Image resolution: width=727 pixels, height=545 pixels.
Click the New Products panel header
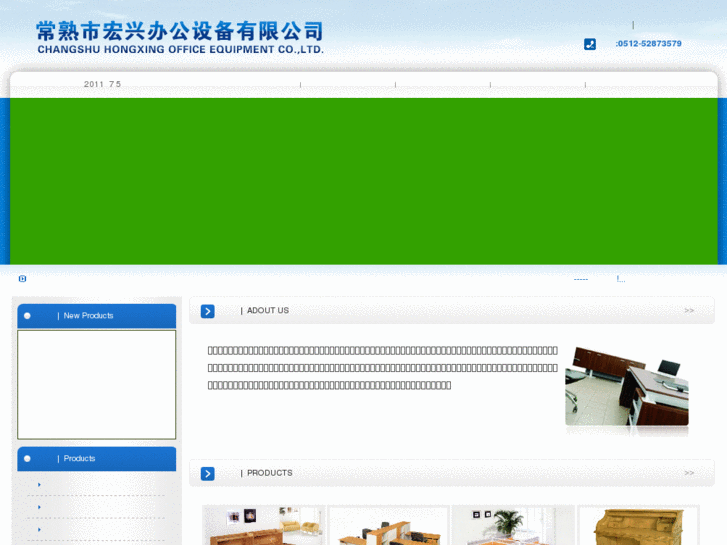coord(96,316)
